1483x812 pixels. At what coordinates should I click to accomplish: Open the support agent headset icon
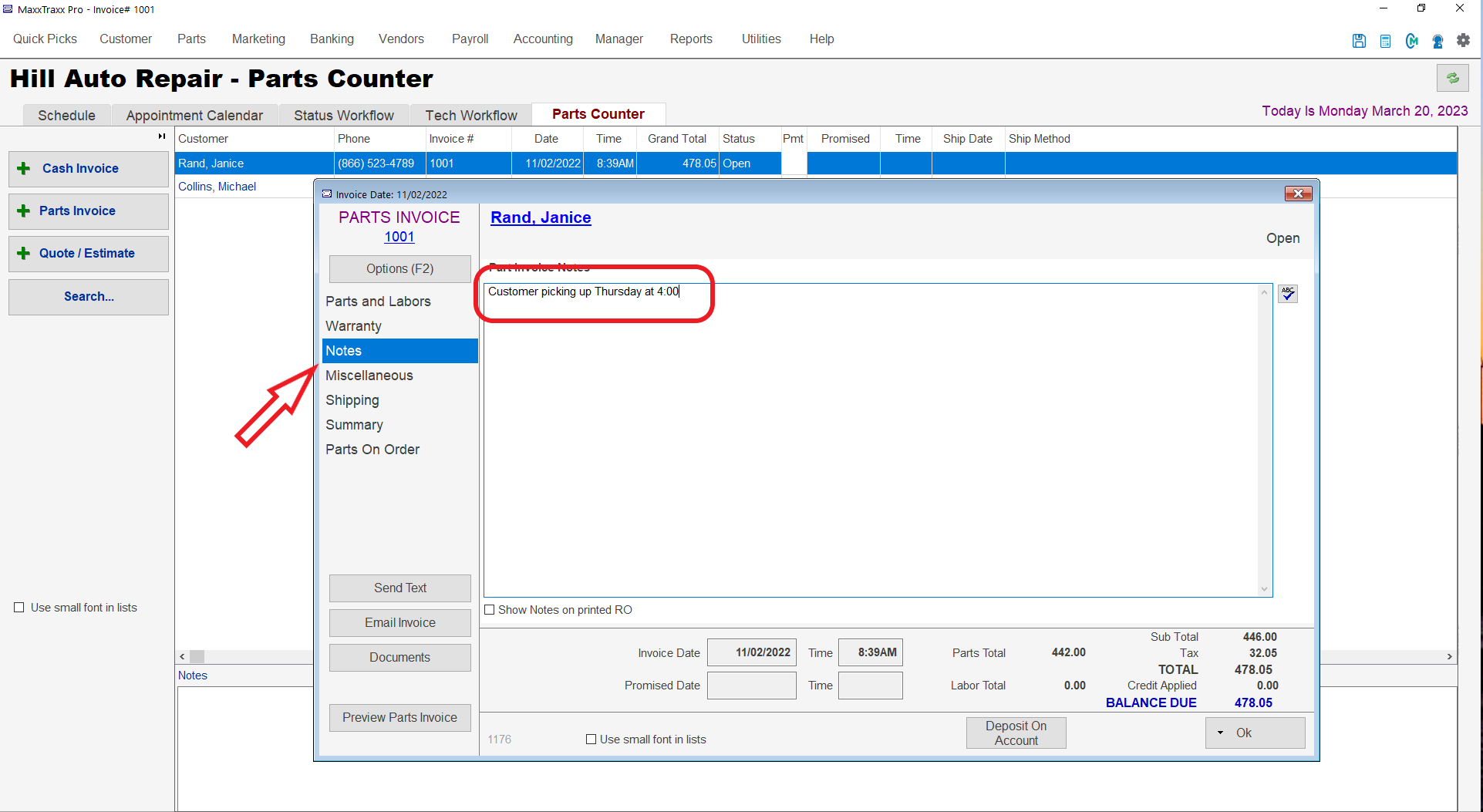click(1437, 41)
